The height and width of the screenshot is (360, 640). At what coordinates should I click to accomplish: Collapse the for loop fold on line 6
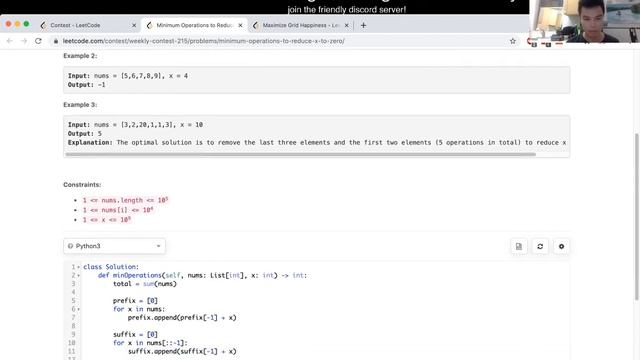tap(79, 309)
